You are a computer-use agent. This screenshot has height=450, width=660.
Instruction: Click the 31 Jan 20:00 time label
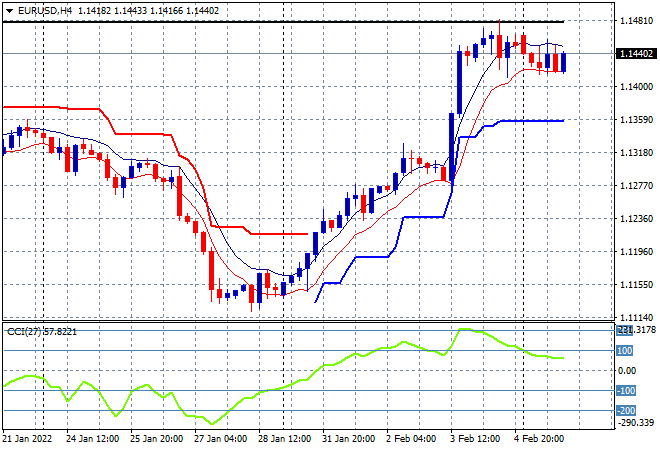pyautogui.click(x=349, y=439)
